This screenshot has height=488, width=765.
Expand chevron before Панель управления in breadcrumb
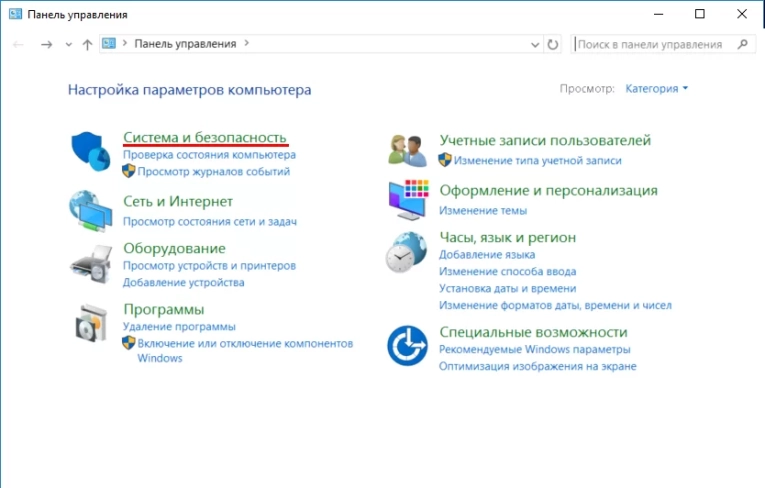pos(125,43)
